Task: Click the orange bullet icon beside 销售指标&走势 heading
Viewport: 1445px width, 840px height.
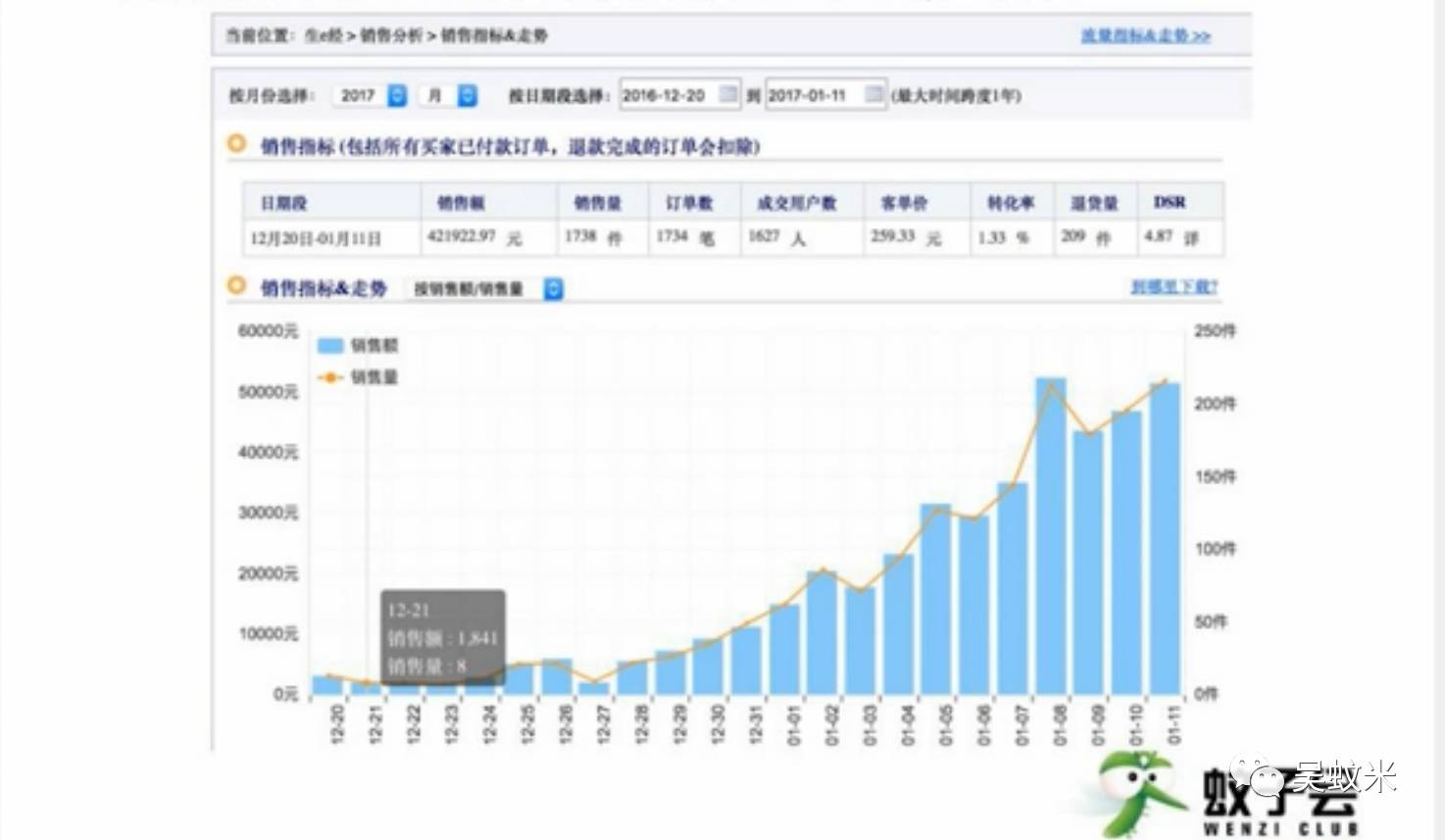Action: pos(235,286)
